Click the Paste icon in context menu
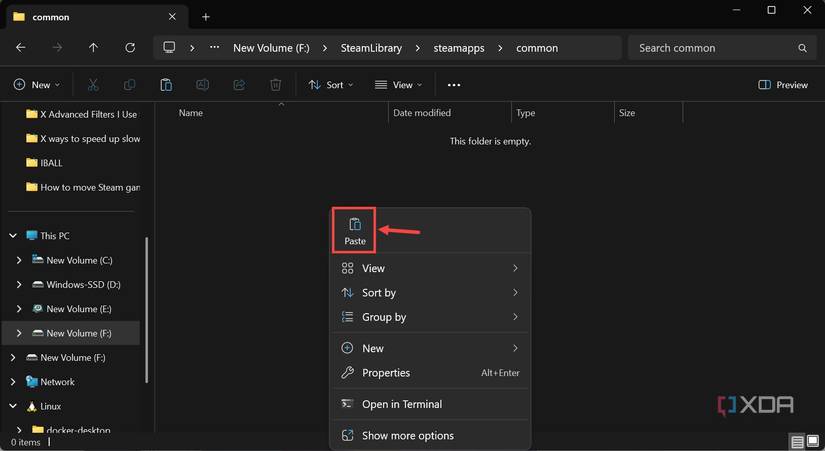Screen dimensions: 825x451 coord(355,225)
